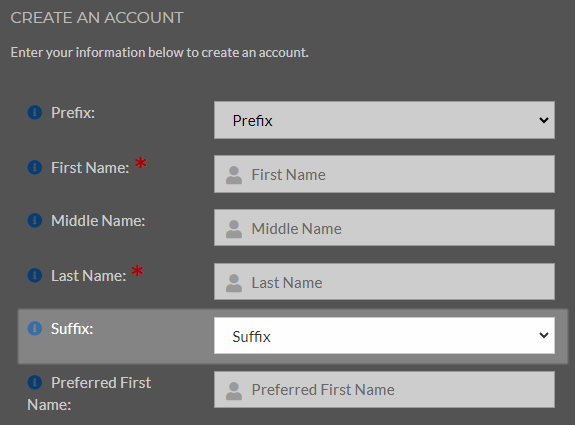Open the Suffix dropdown menu
This screenshot has height=425, width=575.
(384, 336)
